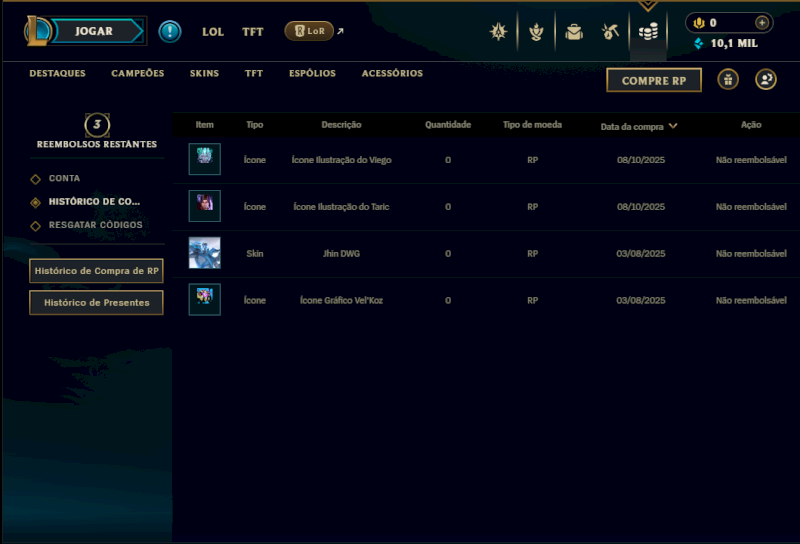Open the Store coins icon
Image resolution: width=800 pixels, height=544 pixels.
click(x=648, y=32)
